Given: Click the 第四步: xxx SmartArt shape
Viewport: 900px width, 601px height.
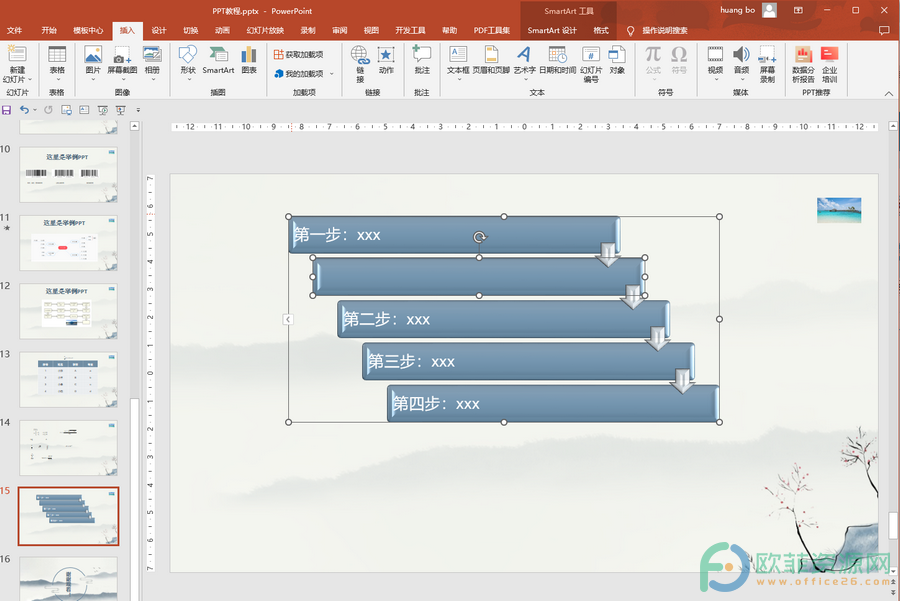Looking at the screenshot, I should coord(553,404).
